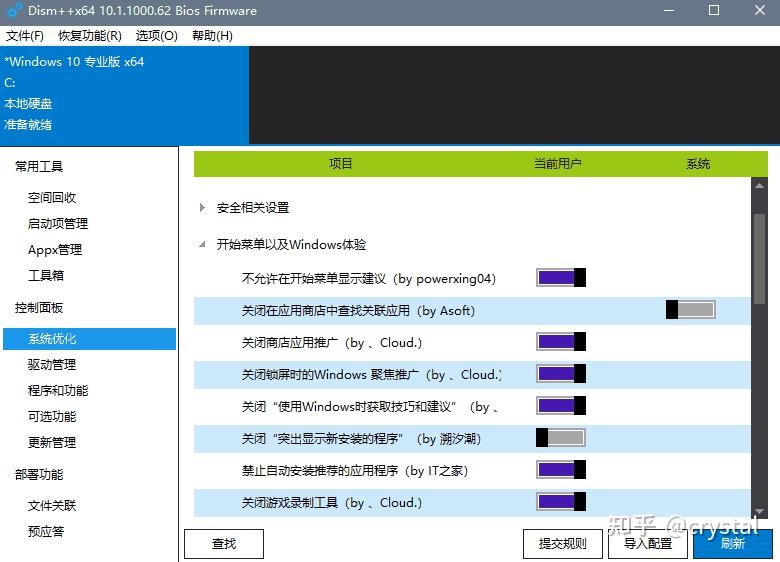This screenshot has height=562, width=780.
Task: Click the 当前用户 column header
Action: (x=558, y=164)
